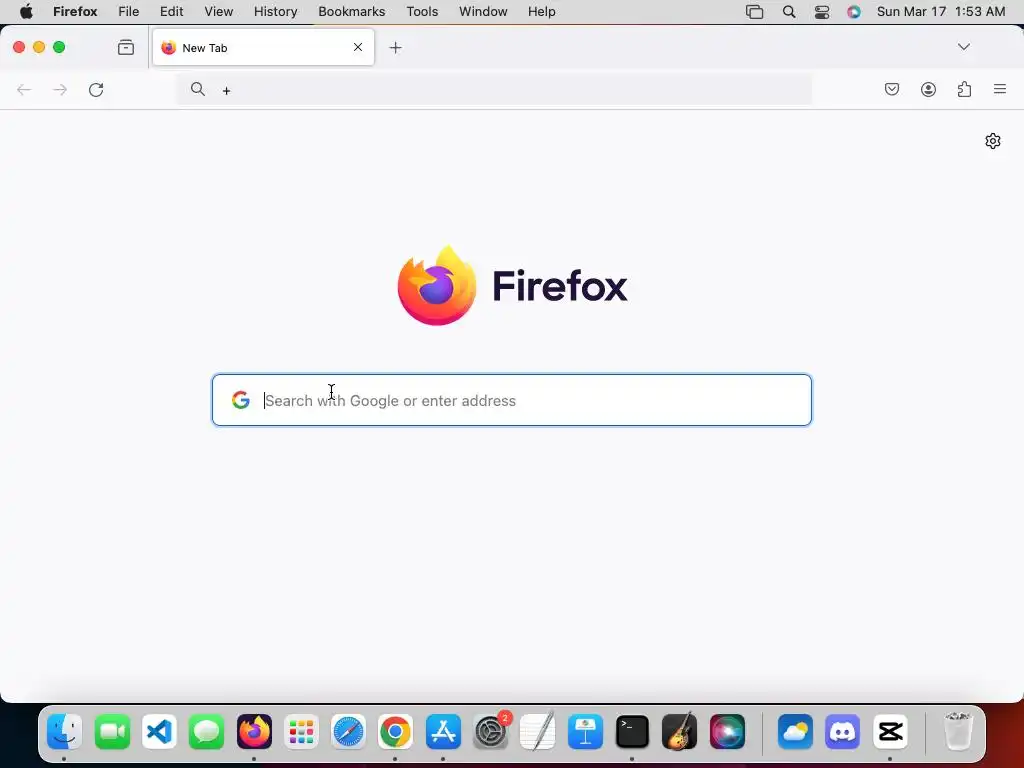Screen dimensions: 1024x768
Task: Open Spotlight search in menu bar
Action: pyautogui.click(x=789, y=12)
